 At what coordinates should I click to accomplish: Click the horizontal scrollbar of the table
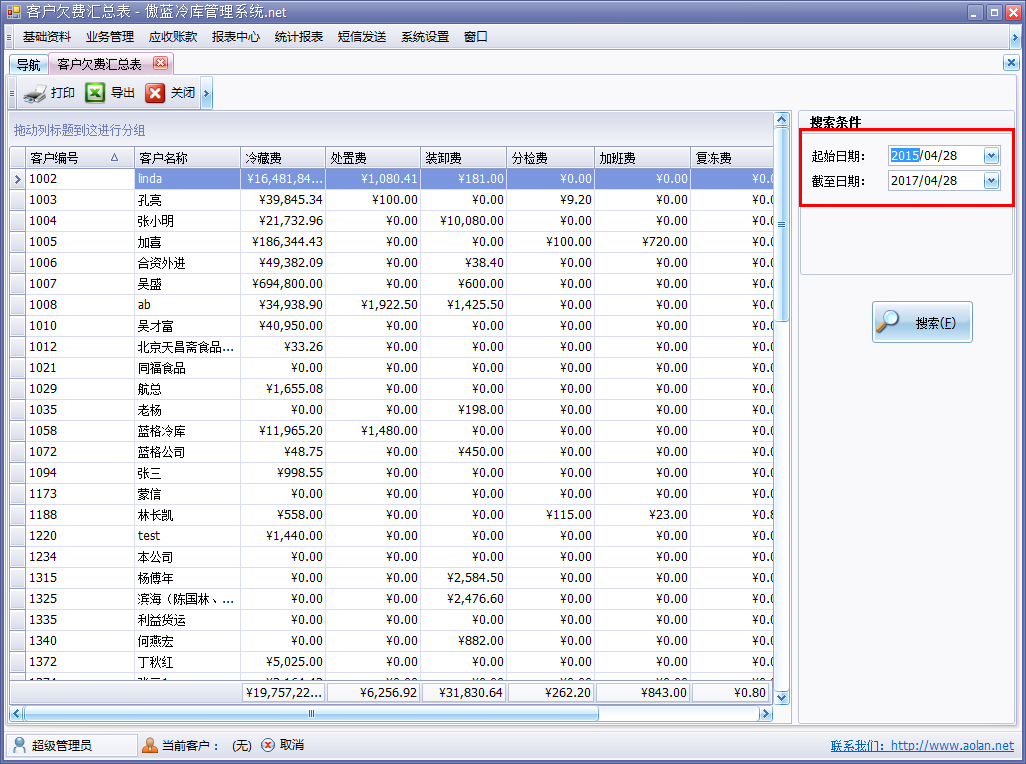pos(310,714)
